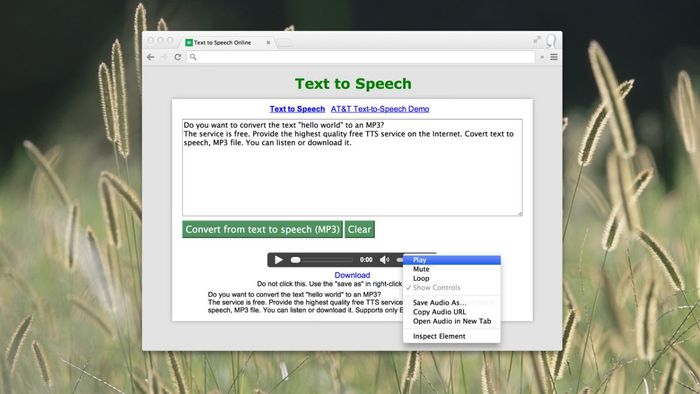Click the fullscreen arrows icon in title bar
This screenshot has width=700, height=394.
pos(537,40)
